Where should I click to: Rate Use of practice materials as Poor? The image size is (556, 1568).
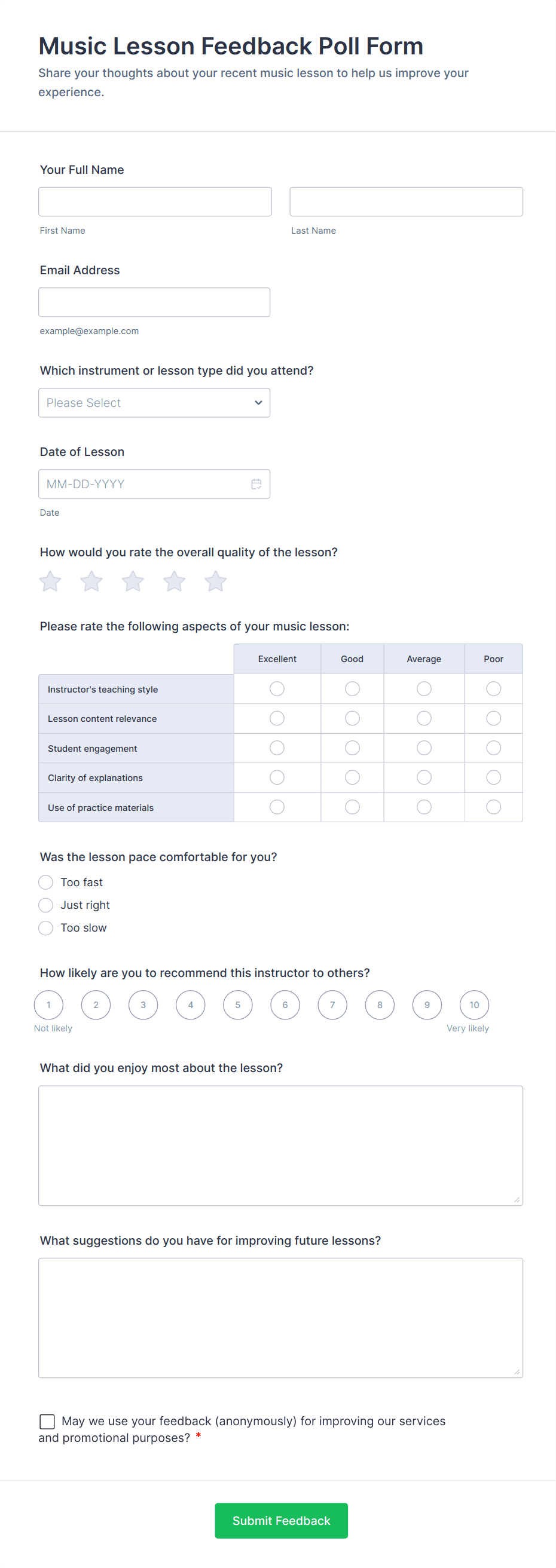(493, 807)
